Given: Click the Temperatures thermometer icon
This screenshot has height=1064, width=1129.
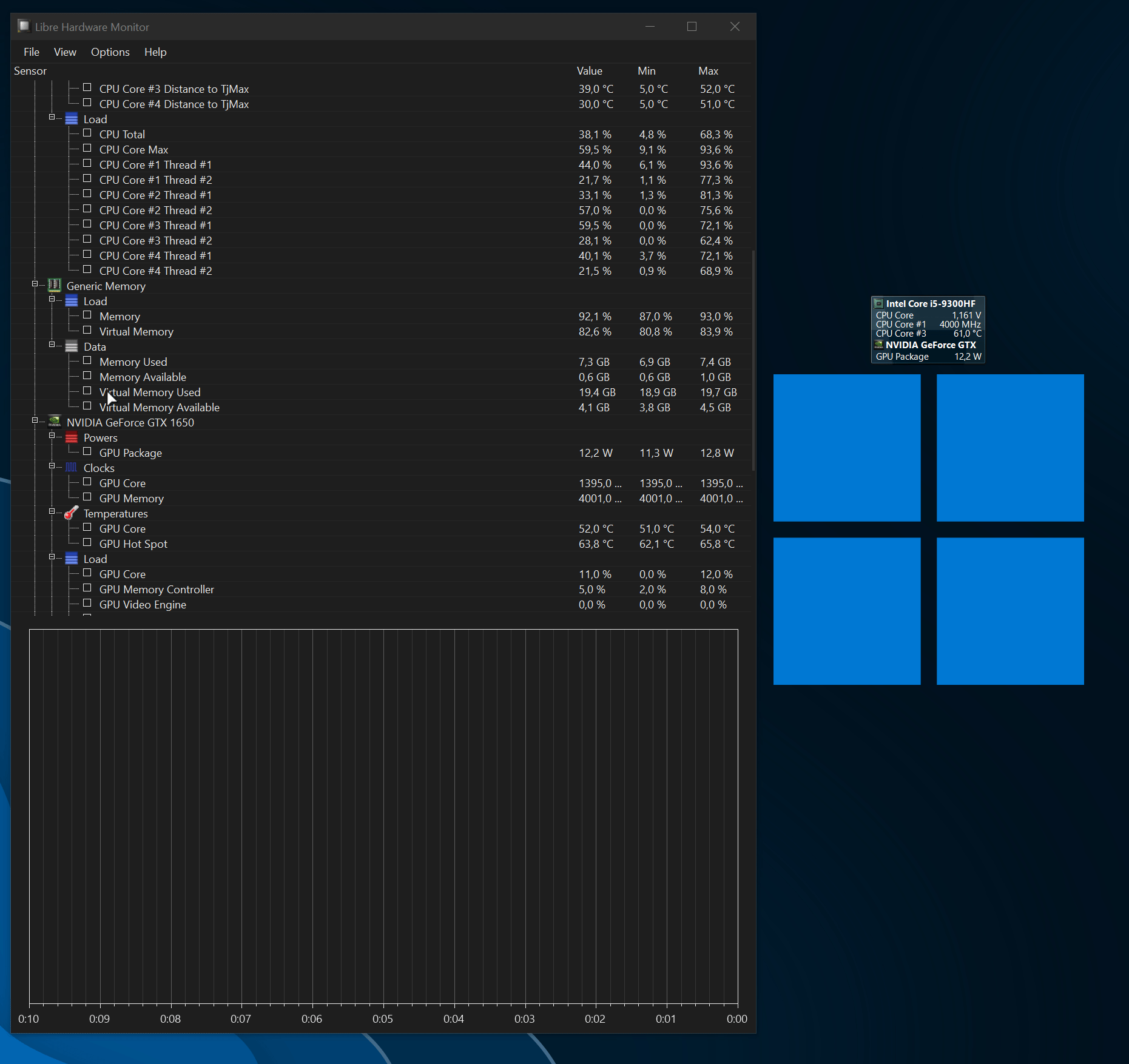Looking at the screenshot, I should [x=72, y=513].
